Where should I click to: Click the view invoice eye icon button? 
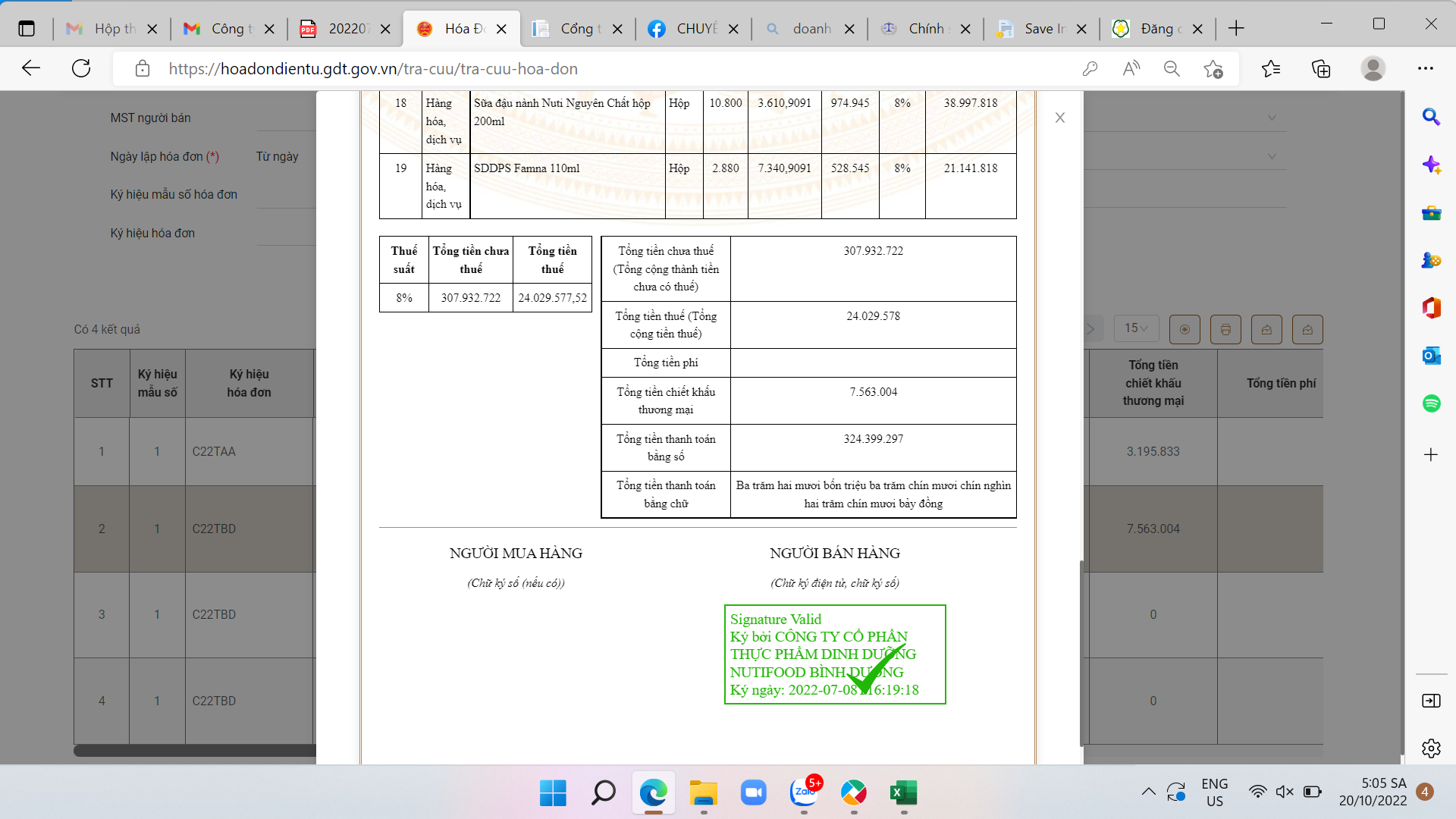pos(1185,329)
